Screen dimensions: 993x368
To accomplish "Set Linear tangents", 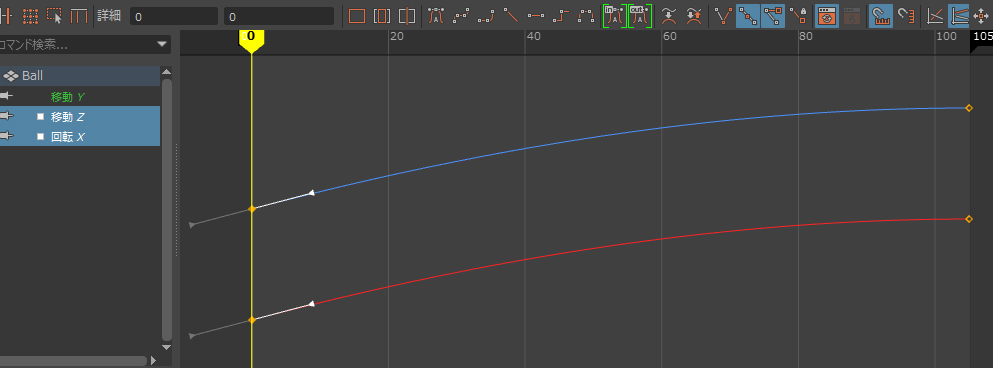I will [x=510, y=16].
